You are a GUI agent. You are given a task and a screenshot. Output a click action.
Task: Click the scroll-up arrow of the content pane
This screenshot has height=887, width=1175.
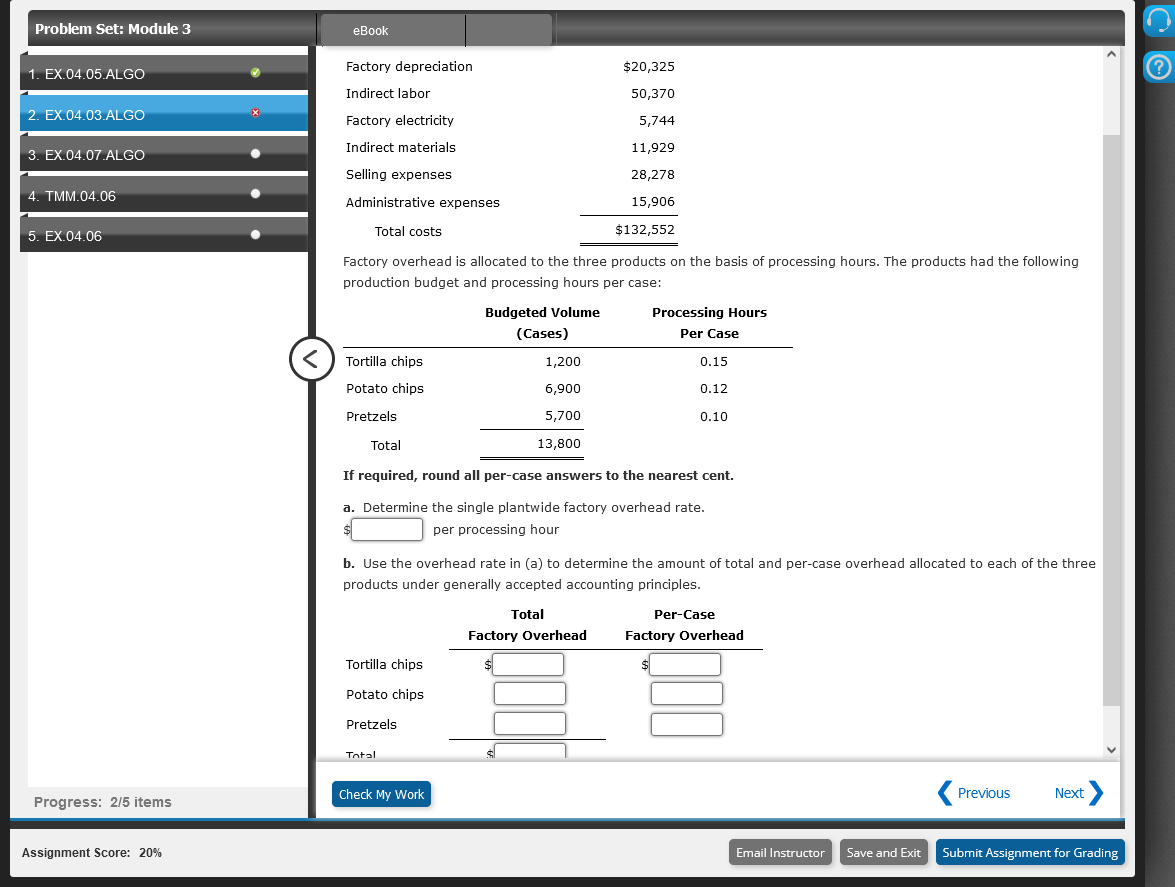click(1111, 54)
